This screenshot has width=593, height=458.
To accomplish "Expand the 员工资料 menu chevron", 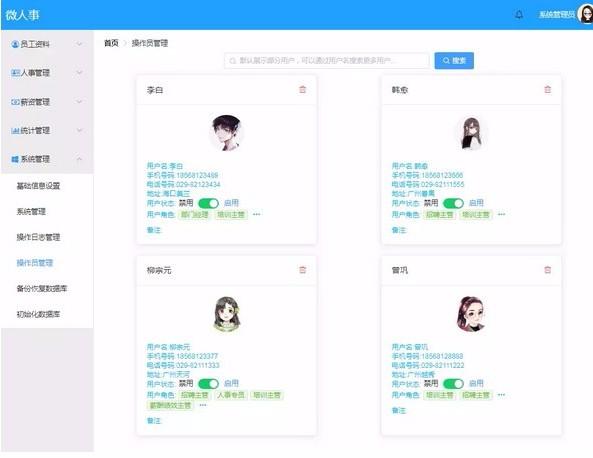I will [79, 44].
